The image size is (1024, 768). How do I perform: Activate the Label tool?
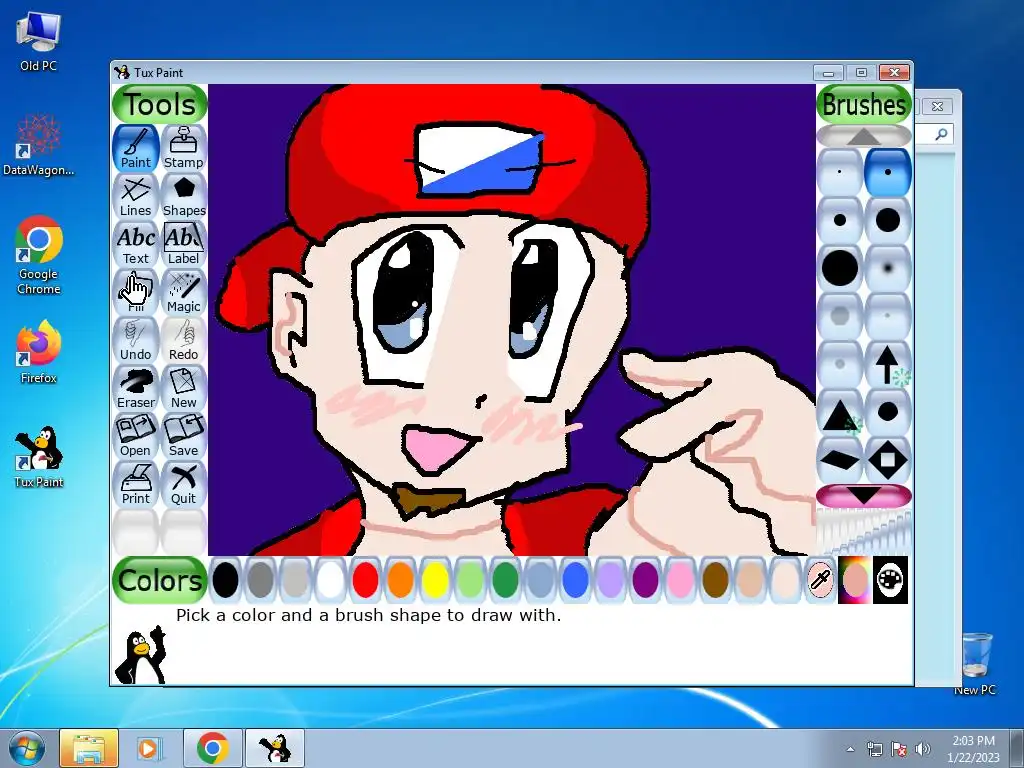184,244
